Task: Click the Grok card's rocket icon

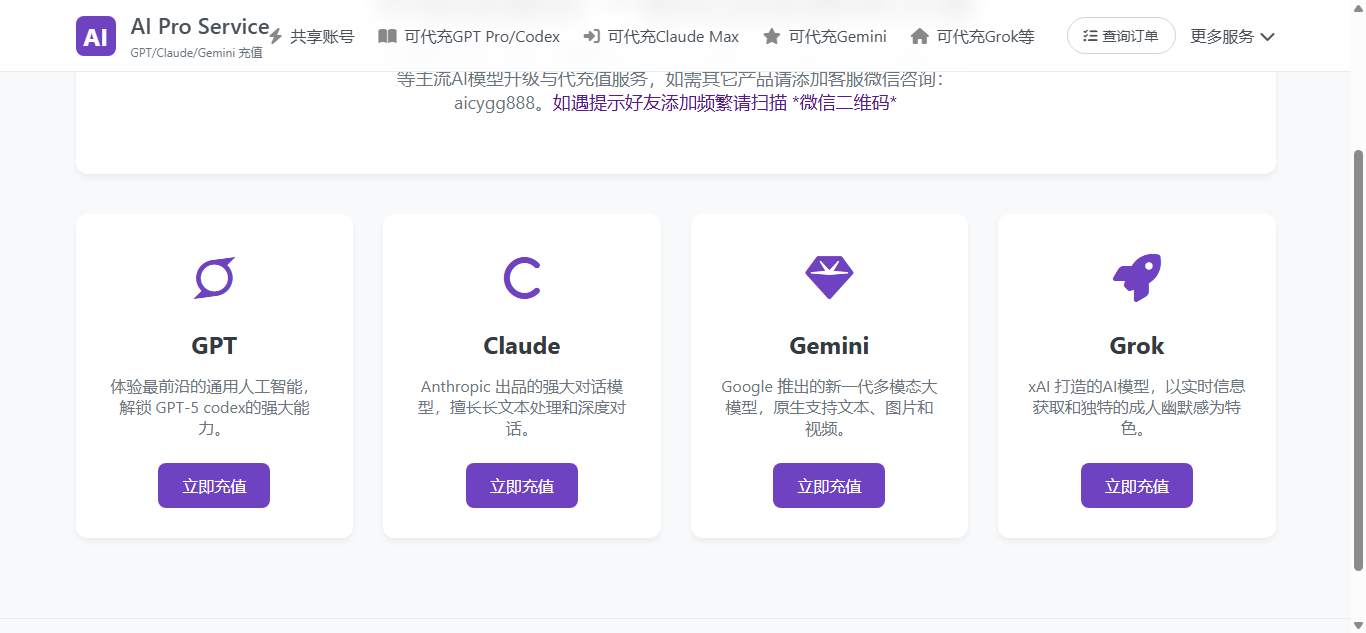Action: (x=1137, y=278)
